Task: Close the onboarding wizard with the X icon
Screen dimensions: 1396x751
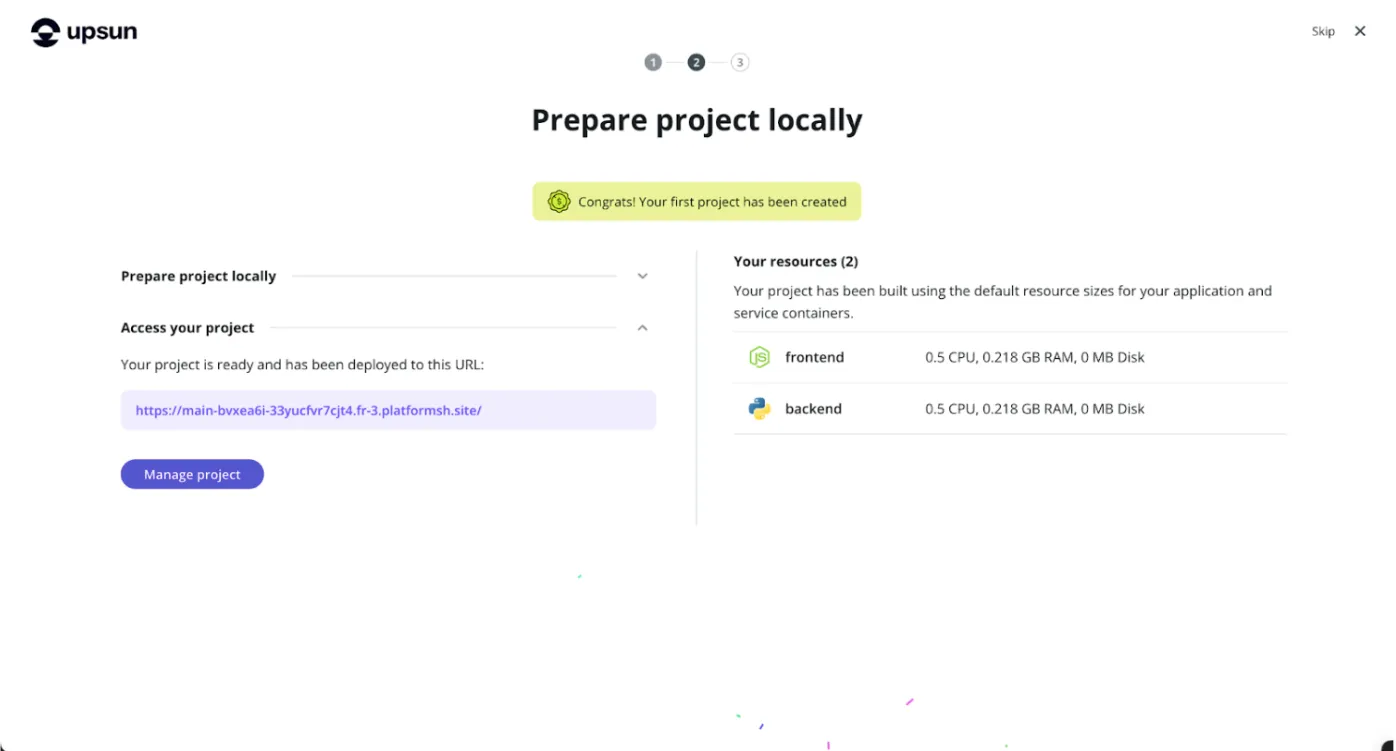Action: pyautogui.click(x=1359, y=31)
